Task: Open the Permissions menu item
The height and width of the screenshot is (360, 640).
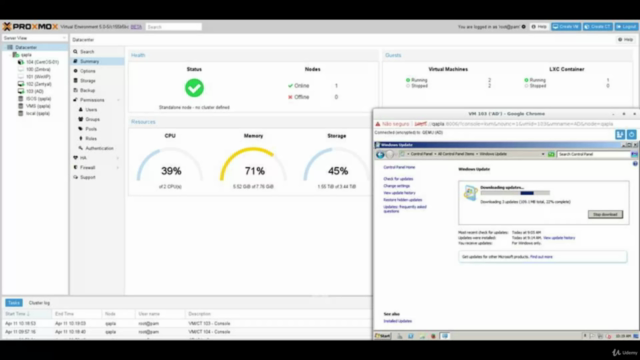Action: tap(92, 100)
